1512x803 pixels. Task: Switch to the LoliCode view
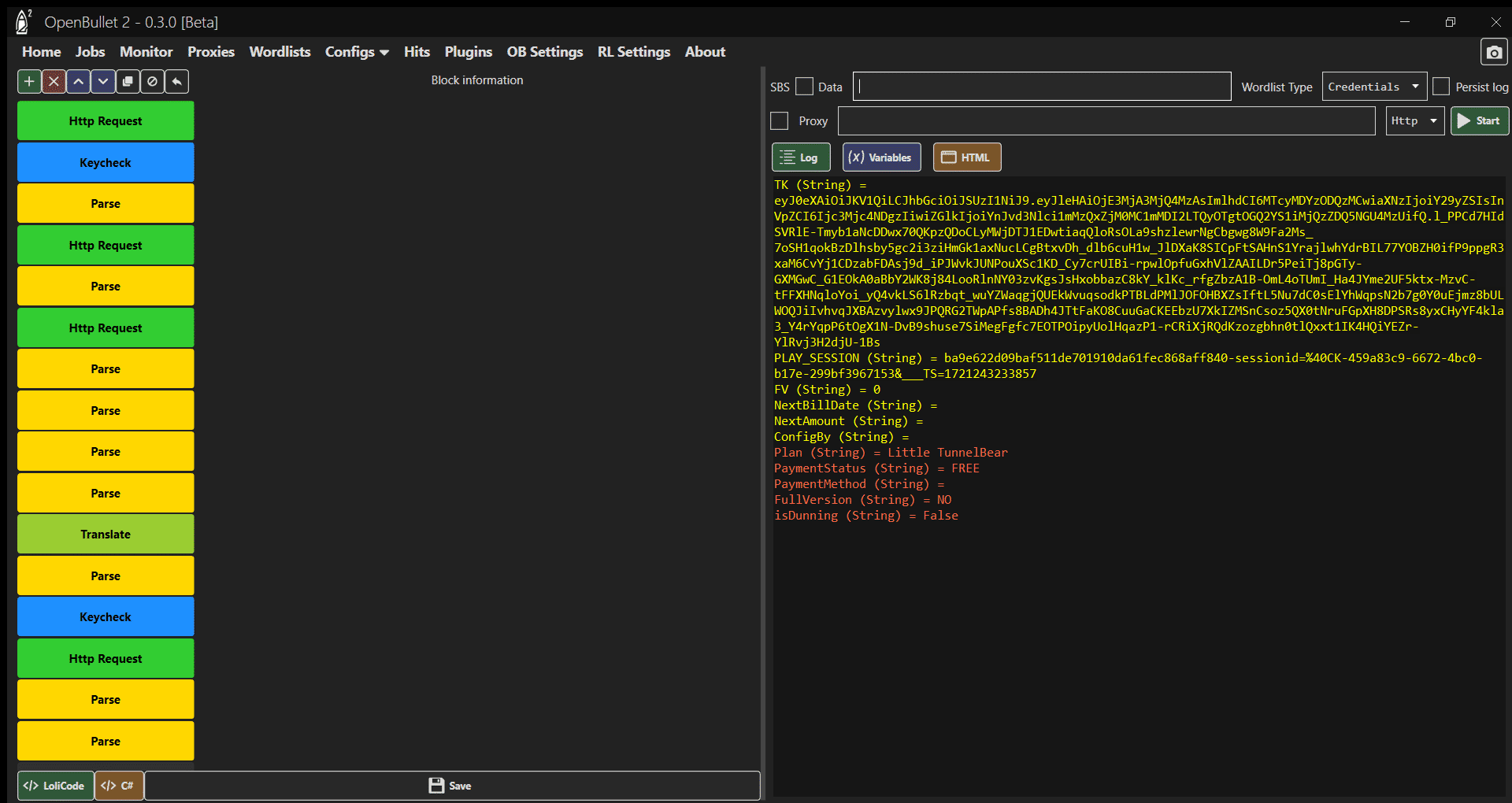click(55, 786)
